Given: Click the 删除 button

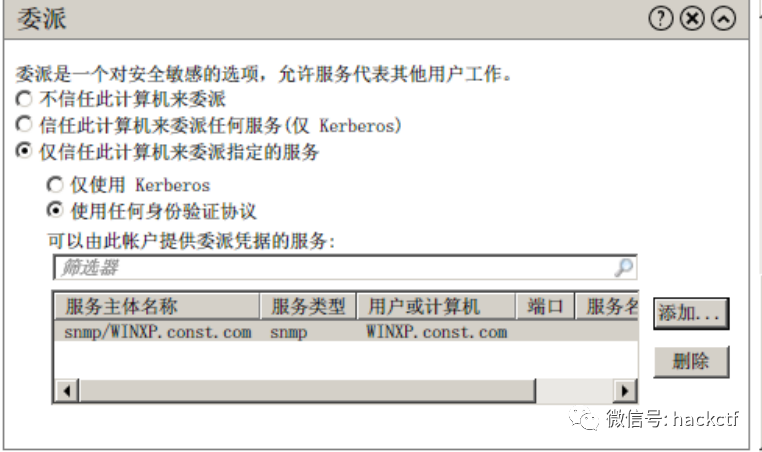Looking at the screenshot, I should click(x=691, y=361).
